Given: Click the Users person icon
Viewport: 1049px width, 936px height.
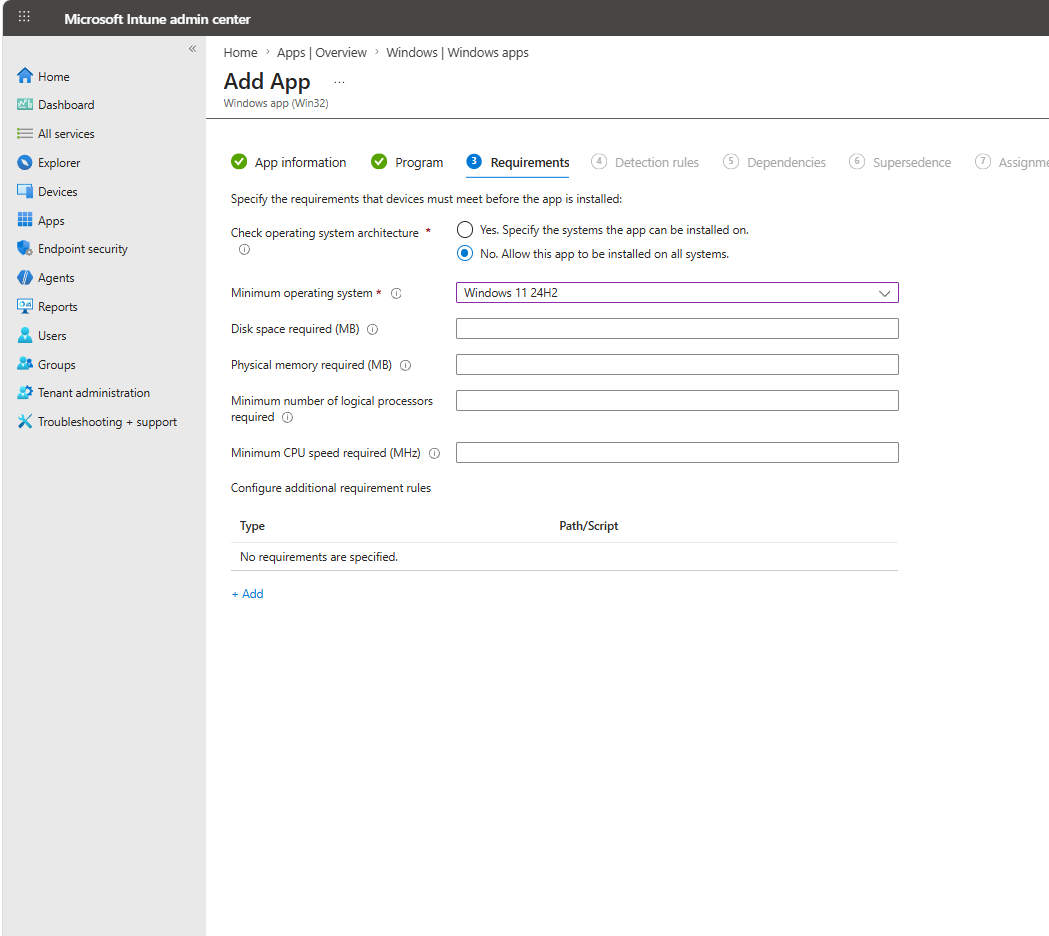Looking at the screenshot, I should tap(25, 335).
